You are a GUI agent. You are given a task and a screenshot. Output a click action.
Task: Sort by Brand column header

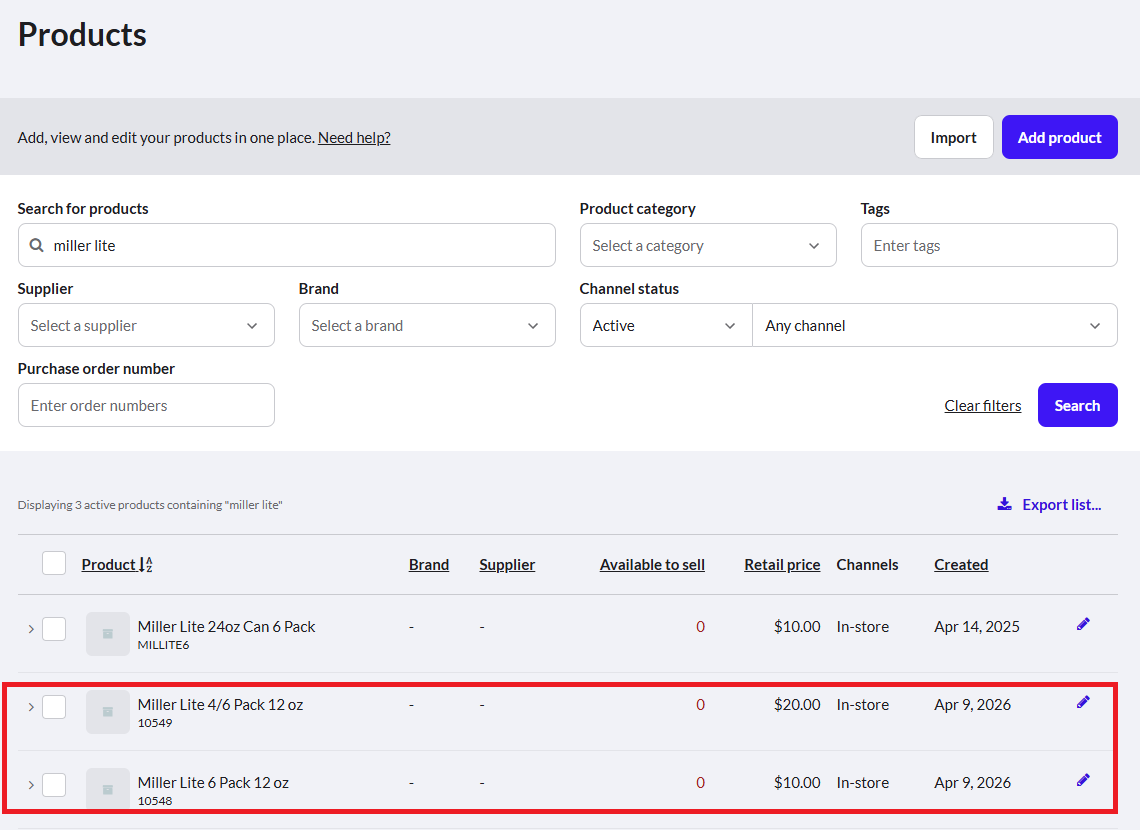click(428, 565)
